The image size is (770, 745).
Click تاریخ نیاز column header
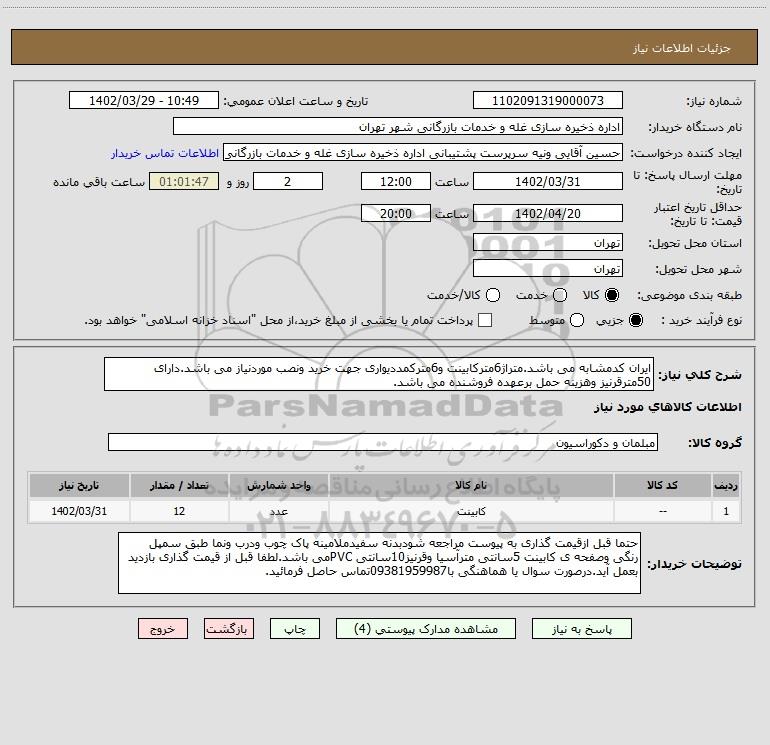coord(79,485)
